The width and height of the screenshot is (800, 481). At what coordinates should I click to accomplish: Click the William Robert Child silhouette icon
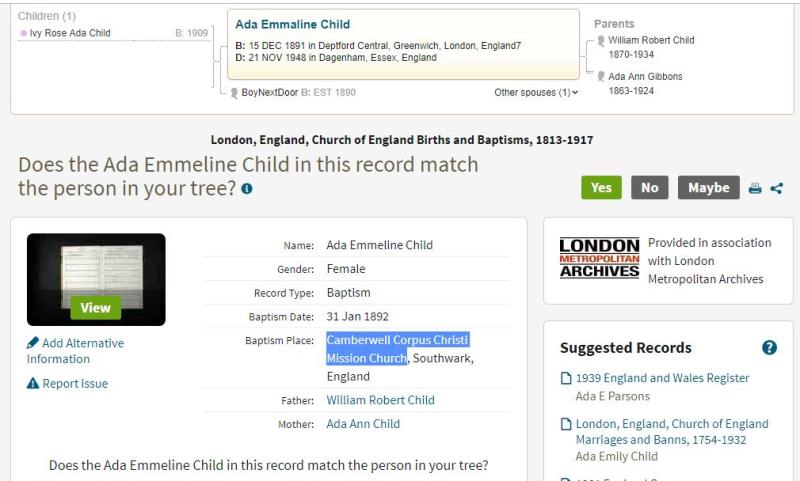coord(601,40)
